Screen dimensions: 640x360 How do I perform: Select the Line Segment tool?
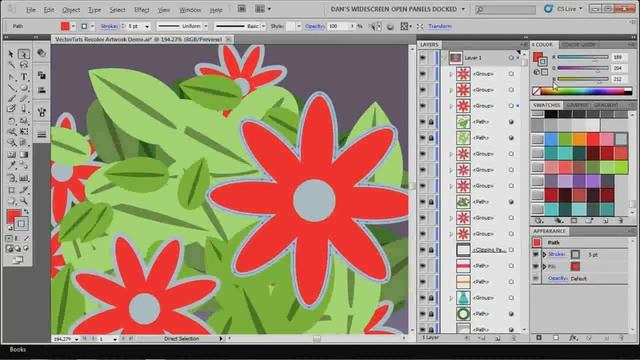pyautogui.click(x=11, y=88)
